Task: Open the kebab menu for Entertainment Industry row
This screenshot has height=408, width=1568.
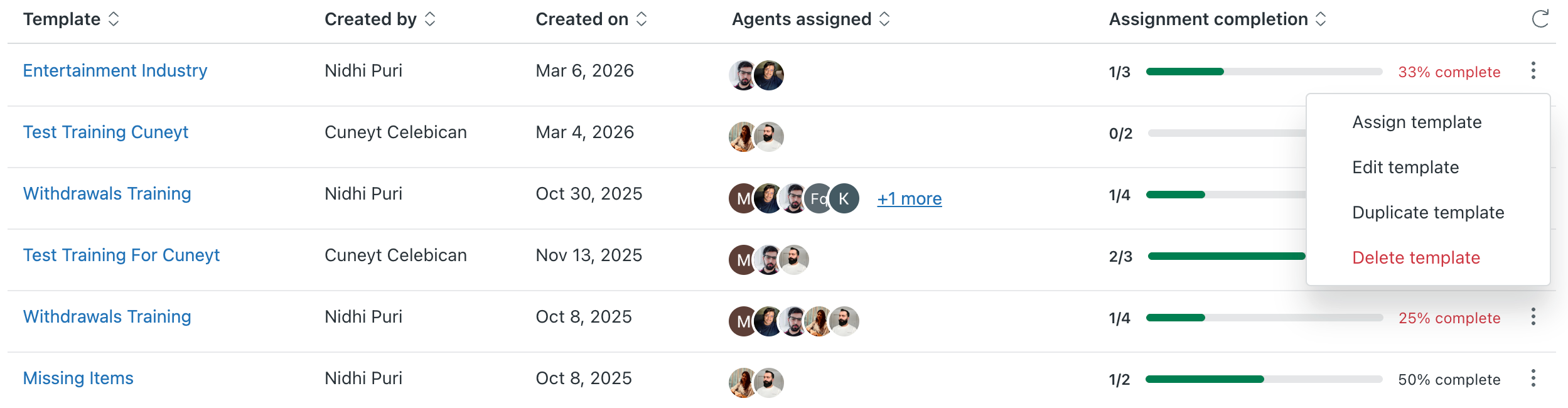Action: click(x=1533, y=70)
